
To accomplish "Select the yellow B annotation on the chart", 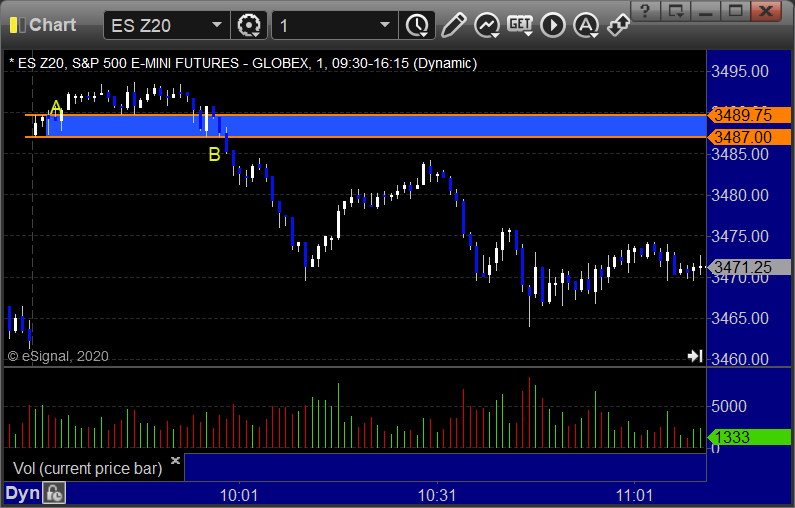I will (214, 155).
